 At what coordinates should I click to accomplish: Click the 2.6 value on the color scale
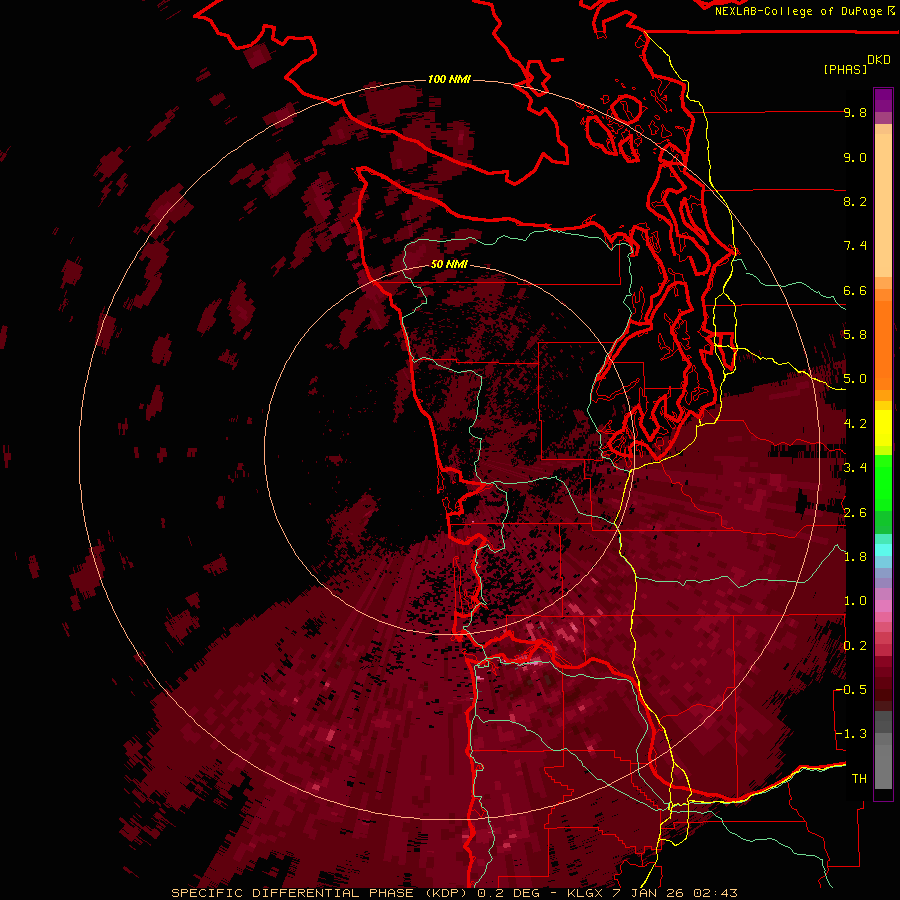click(855, 513)
